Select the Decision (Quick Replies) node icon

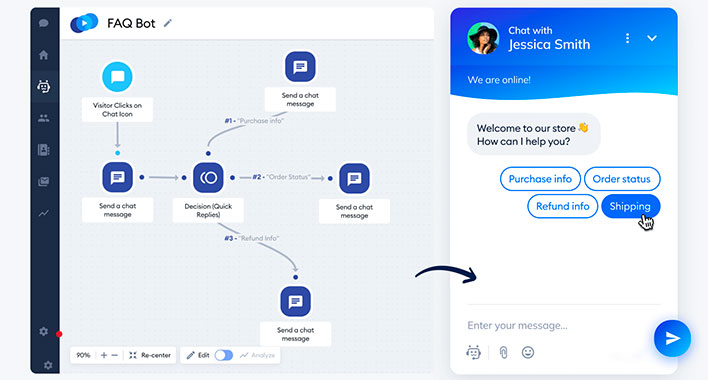pos(208,178)
